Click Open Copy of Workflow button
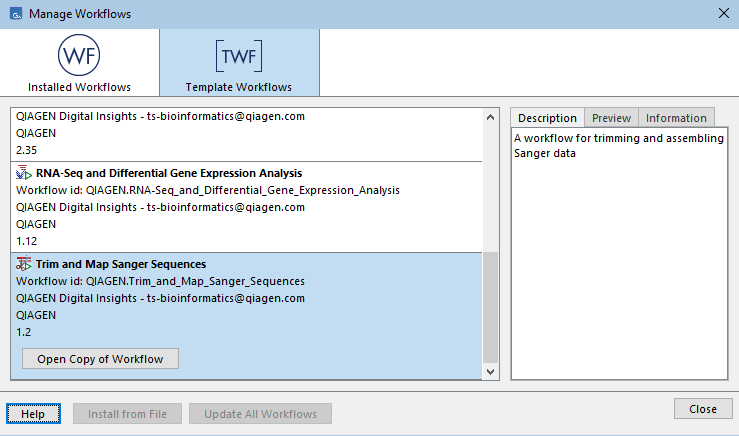The height and width of the screenshot is (436, 739). (100, 359)
